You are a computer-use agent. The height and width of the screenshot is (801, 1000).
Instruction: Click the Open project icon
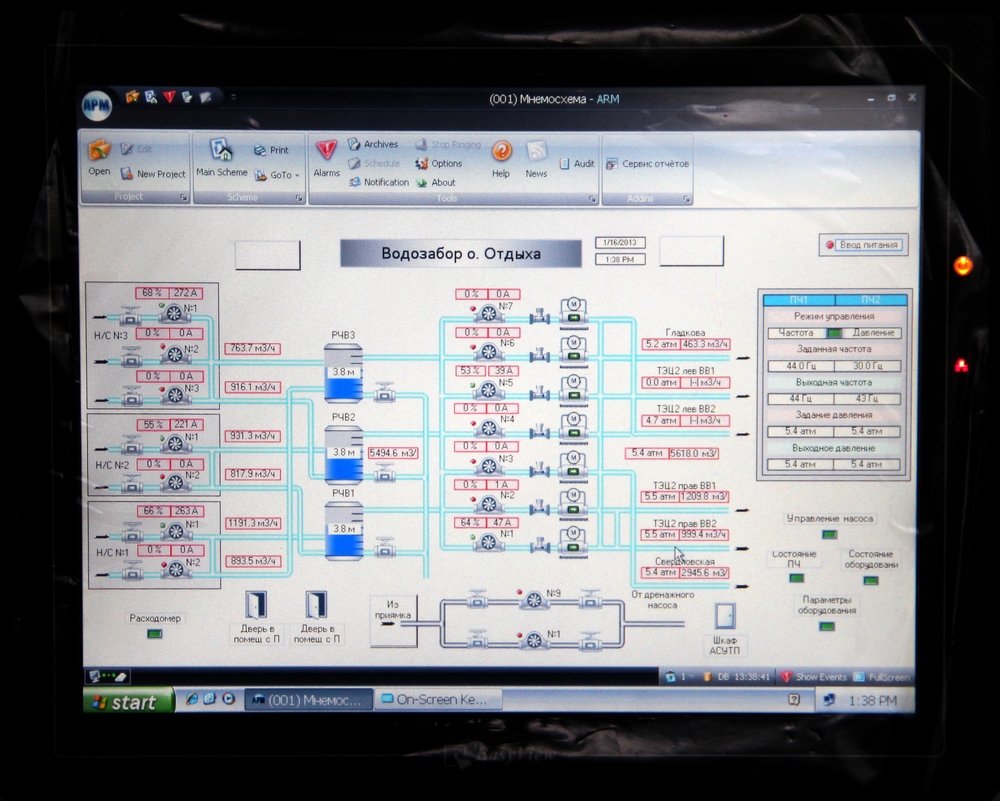(x=99, y=155)
